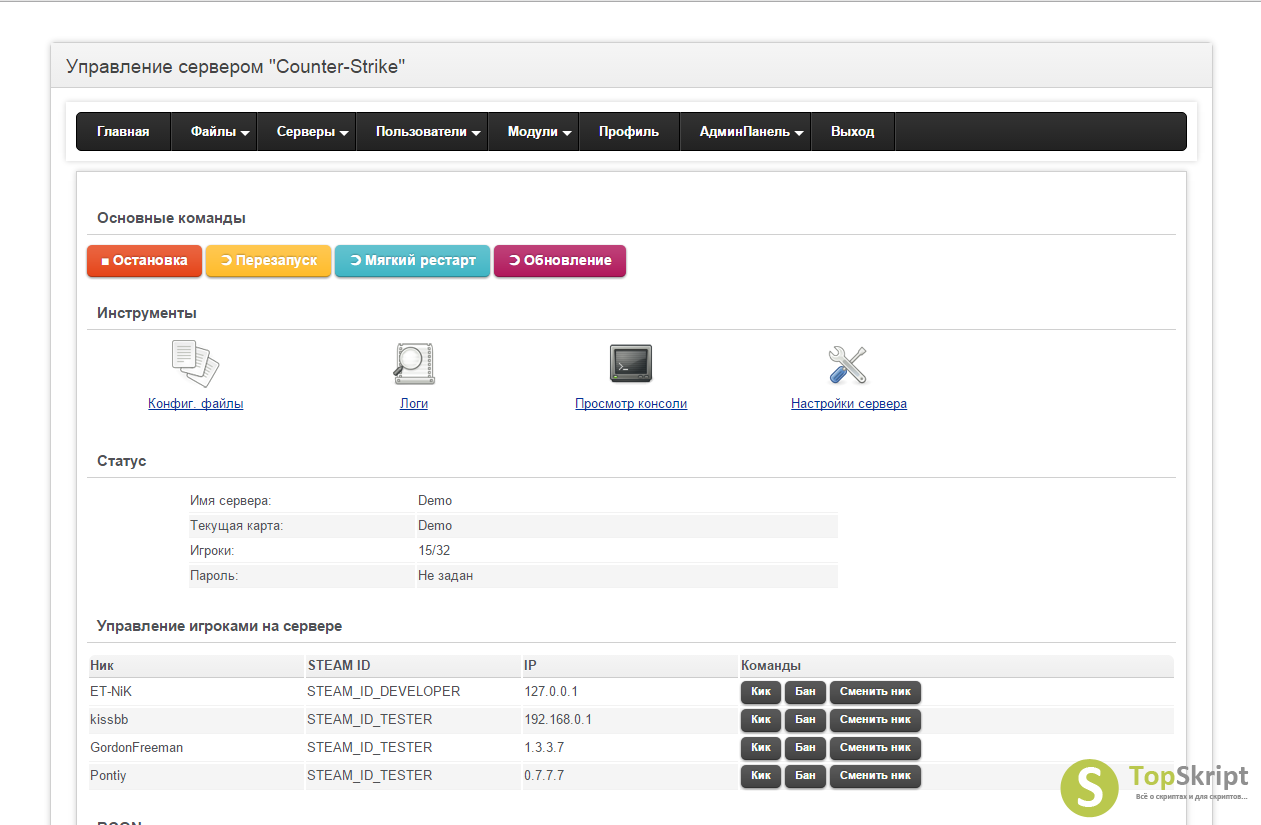The width and height of the screenshot is (1261, 825).
Task: Click the IP column header
Action: click(x=530, y=666)
